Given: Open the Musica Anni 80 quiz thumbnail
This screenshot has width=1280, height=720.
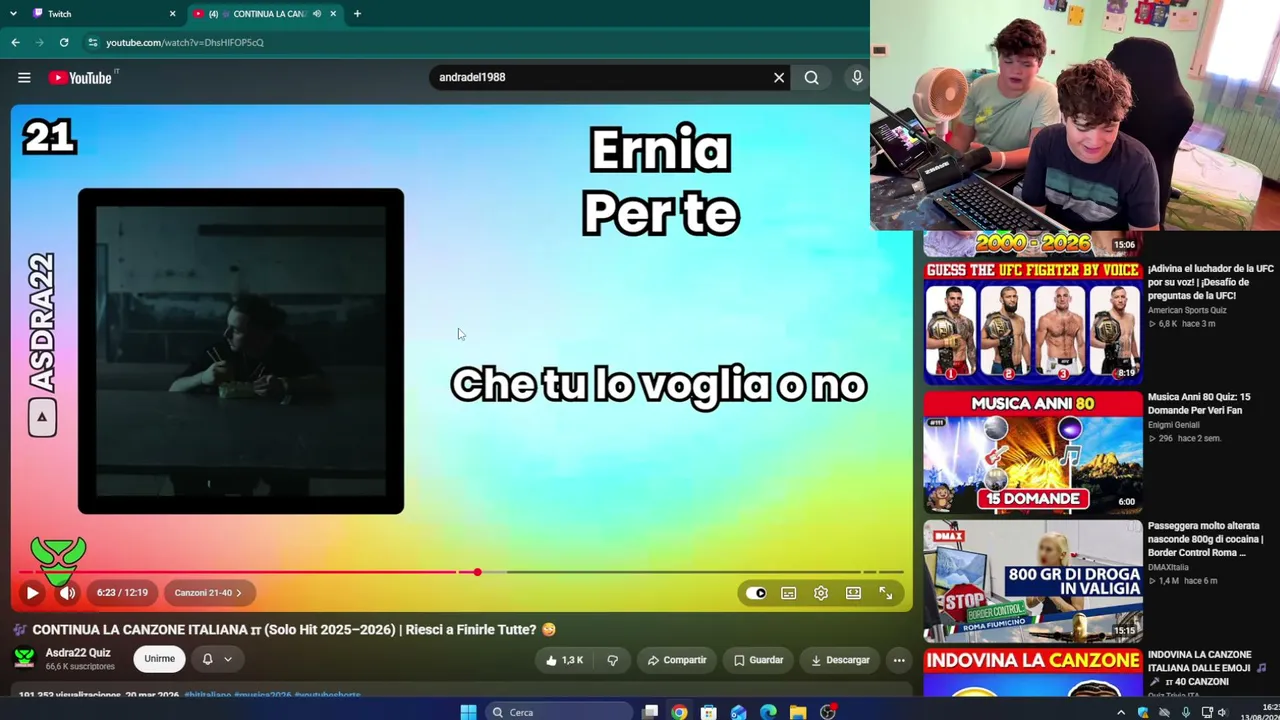Looking at the screenshot, I should (1033, 452).
